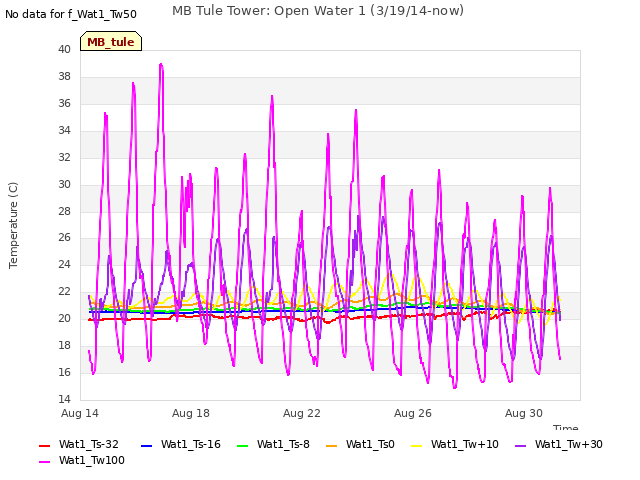The height and width of the screenshot is (480, 640).
Task: Click the 16 y-axis tick label
Action: click(64, 372)
